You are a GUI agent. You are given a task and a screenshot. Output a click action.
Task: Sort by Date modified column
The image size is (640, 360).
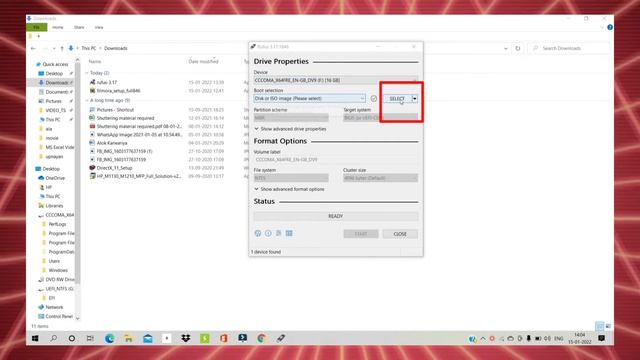point(203,62)
